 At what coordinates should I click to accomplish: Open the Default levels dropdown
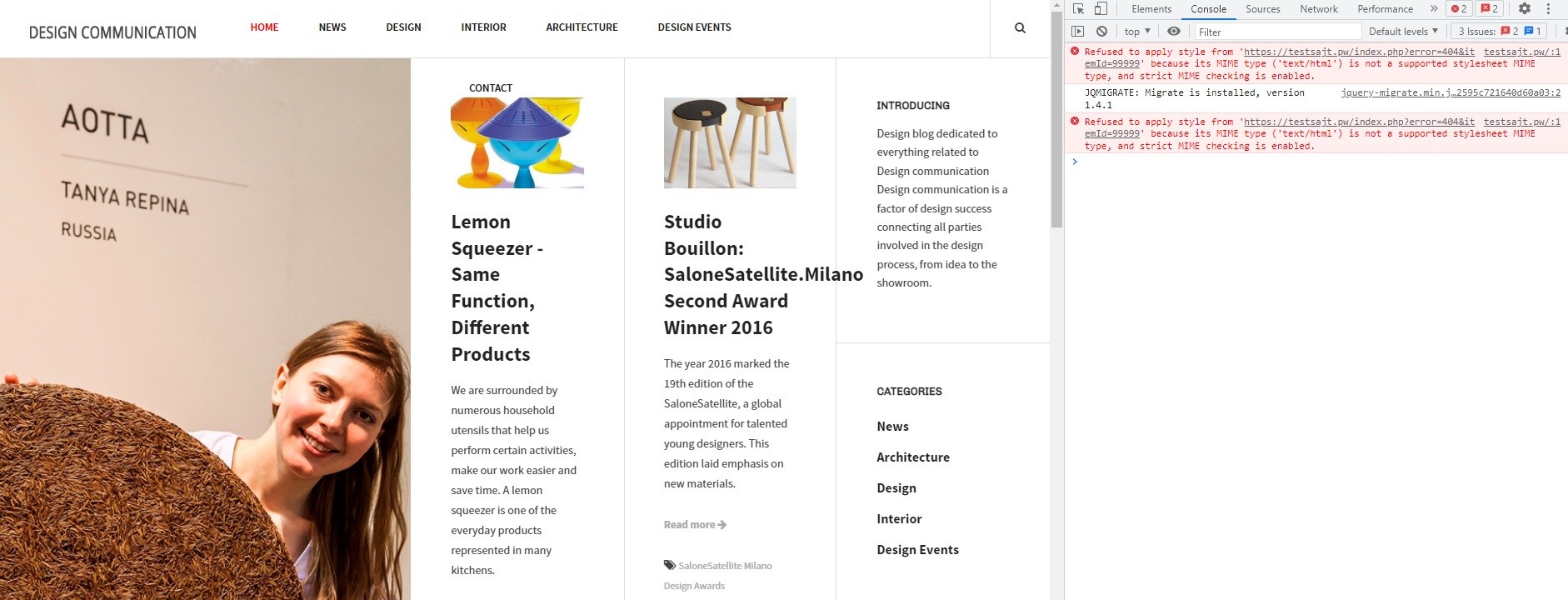(1403, 32)
